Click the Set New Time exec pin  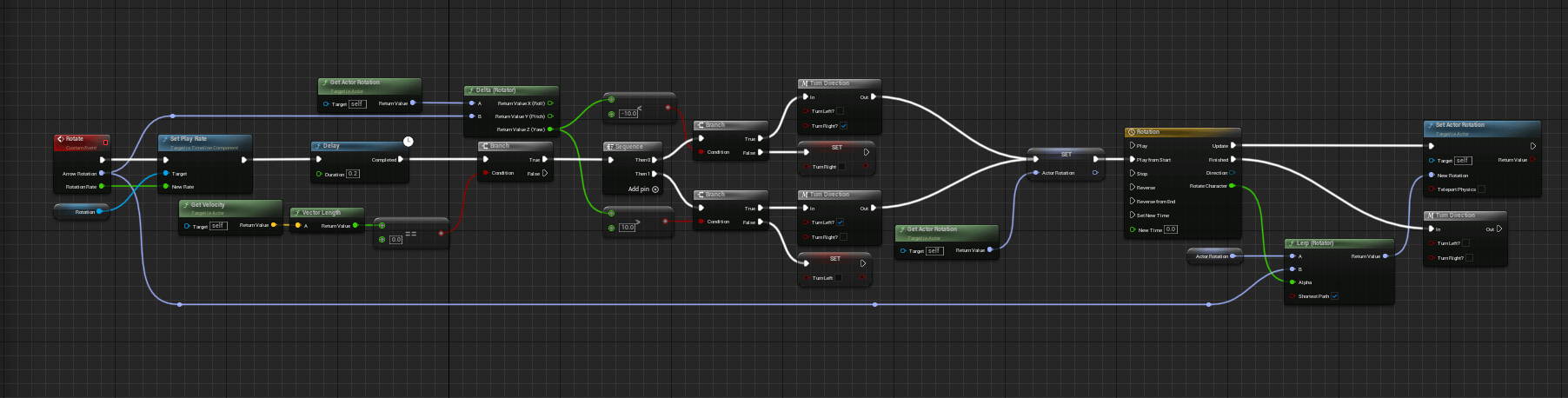click(1133, 216)
